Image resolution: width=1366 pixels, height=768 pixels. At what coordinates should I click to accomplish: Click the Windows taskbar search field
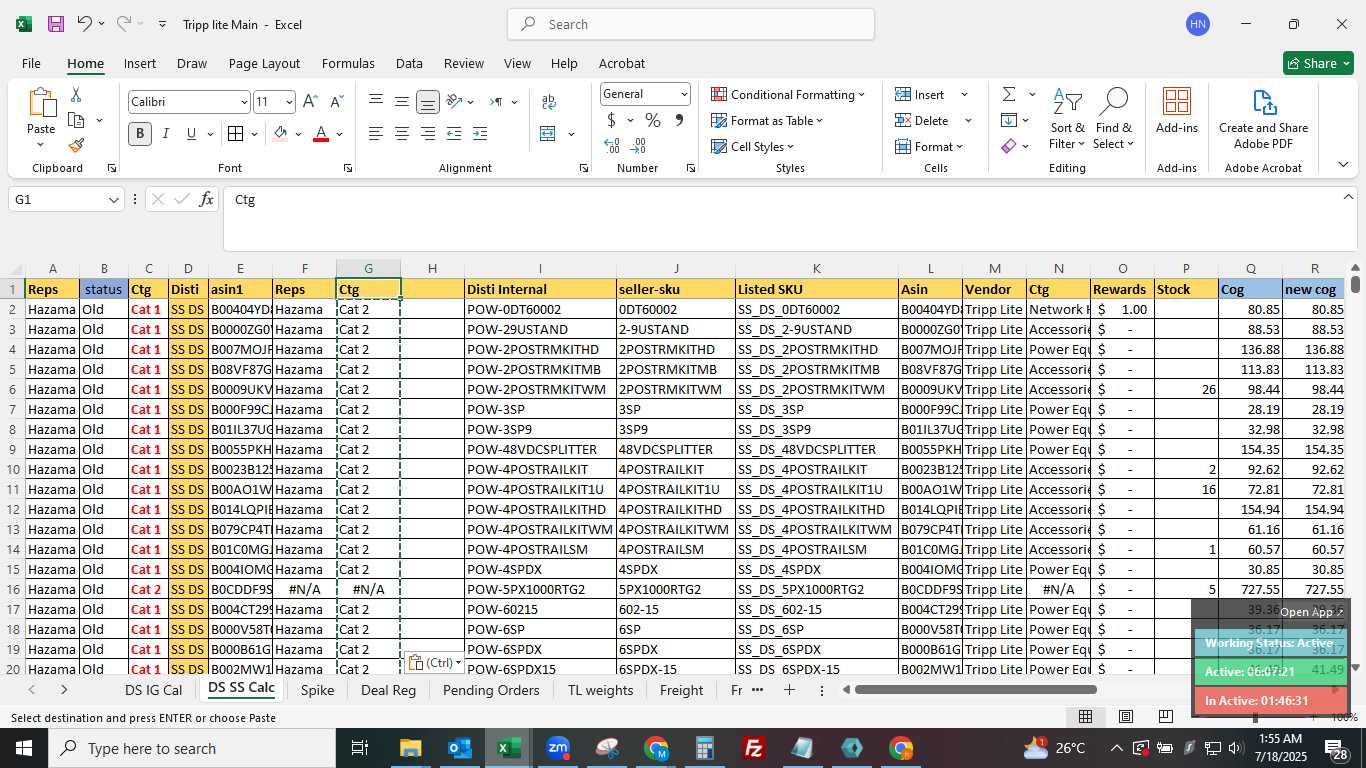(192, 748)
